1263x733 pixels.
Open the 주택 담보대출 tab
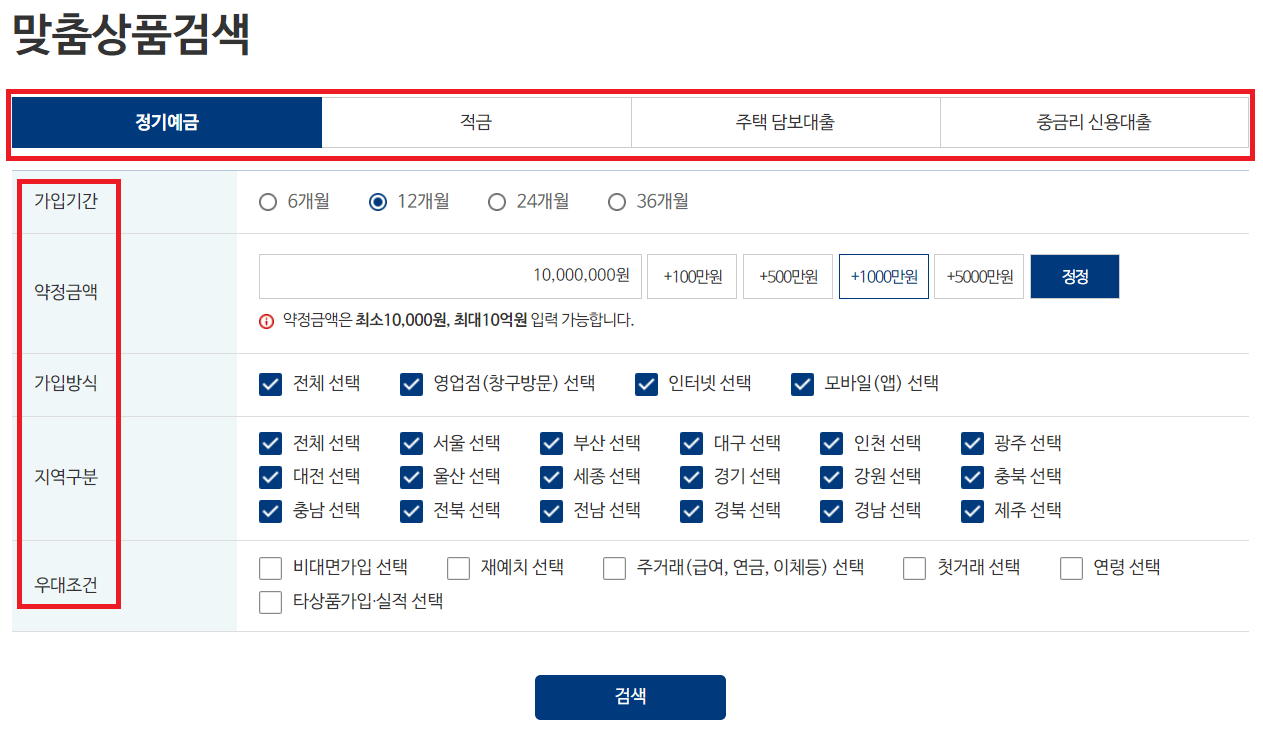click(786, 122)
